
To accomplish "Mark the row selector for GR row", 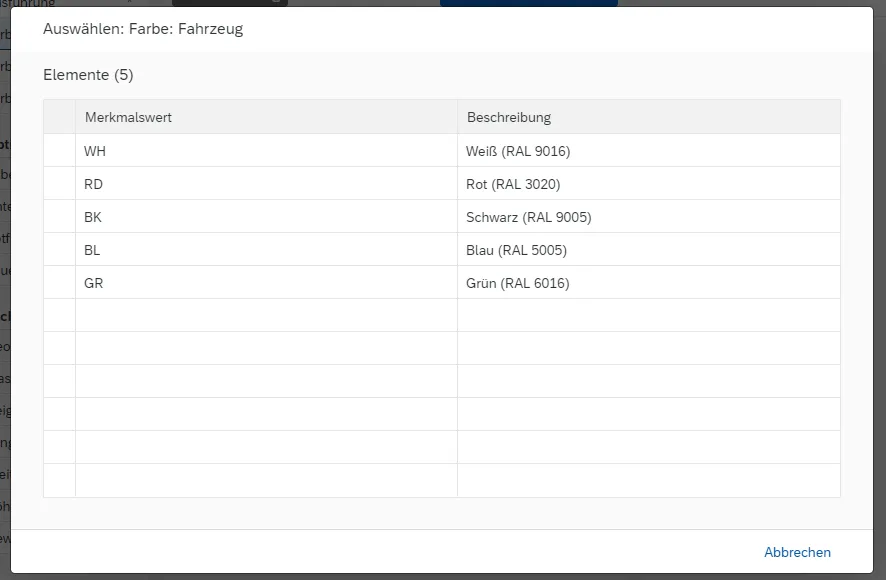I will pos(59,283).
